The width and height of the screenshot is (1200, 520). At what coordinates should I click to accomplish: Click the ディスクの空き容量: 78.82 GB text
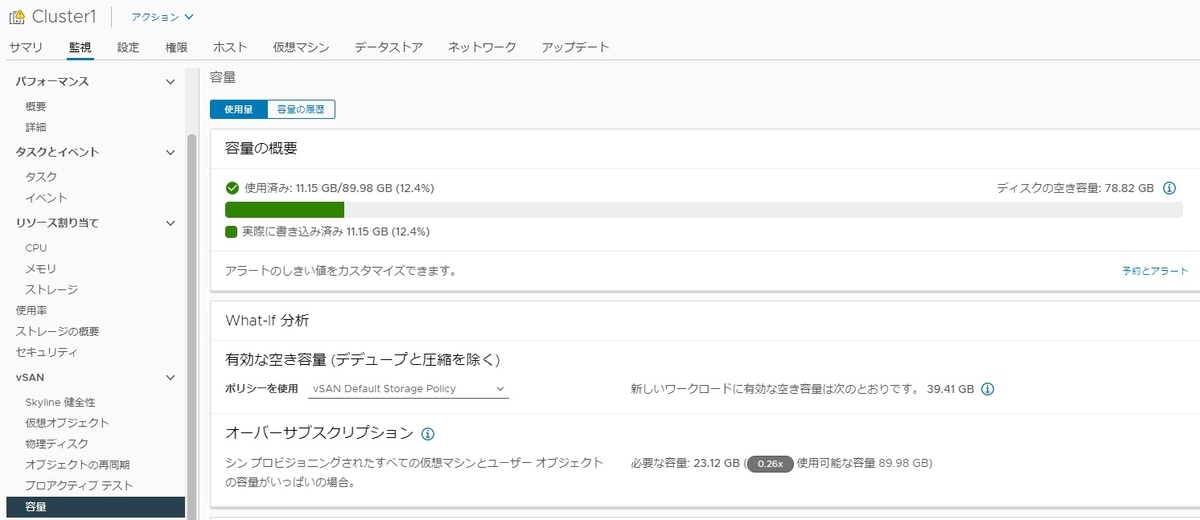[1075, 188]
